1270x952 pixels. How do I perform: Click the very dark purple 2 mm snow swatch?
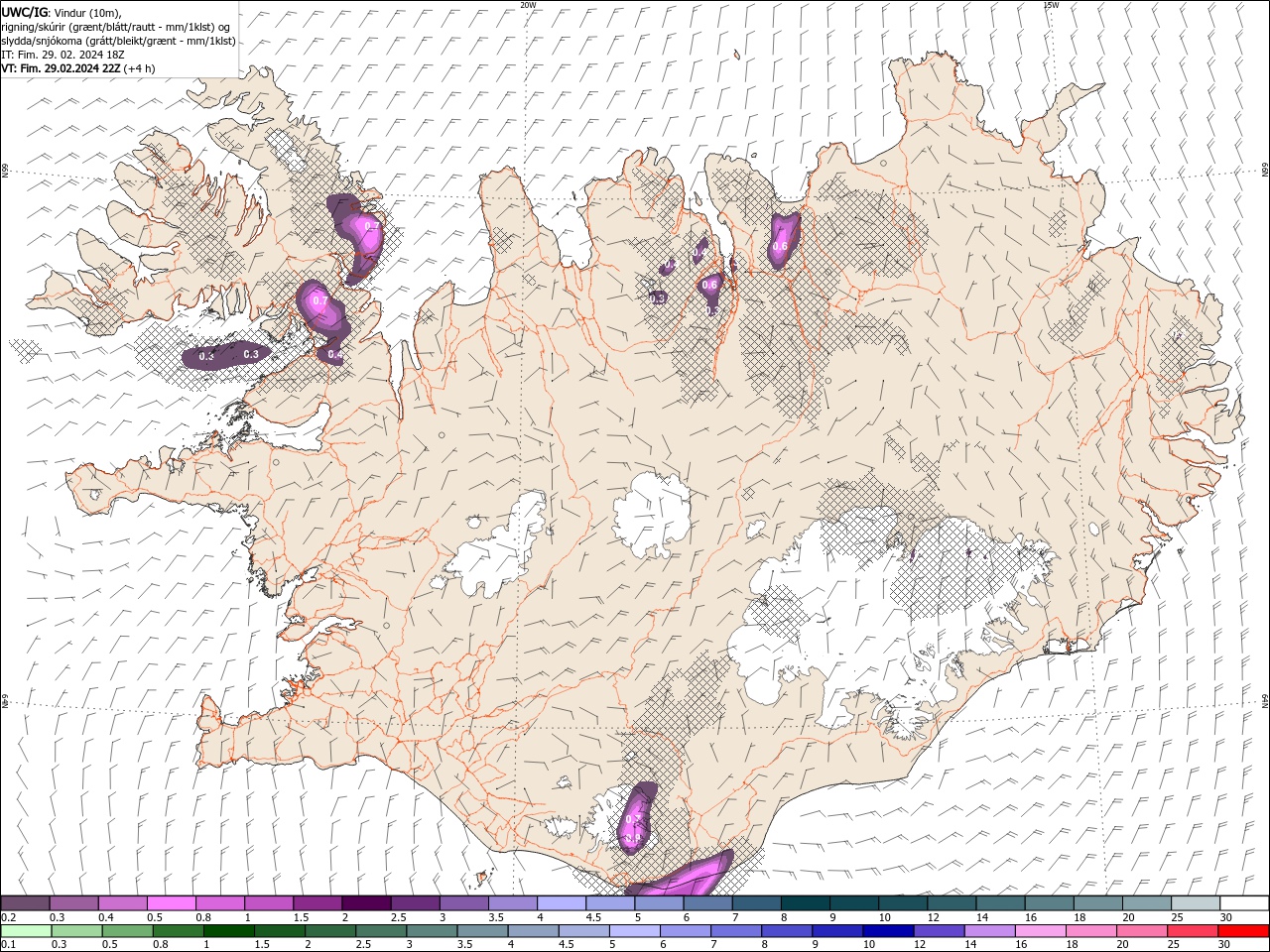point(365,903)
